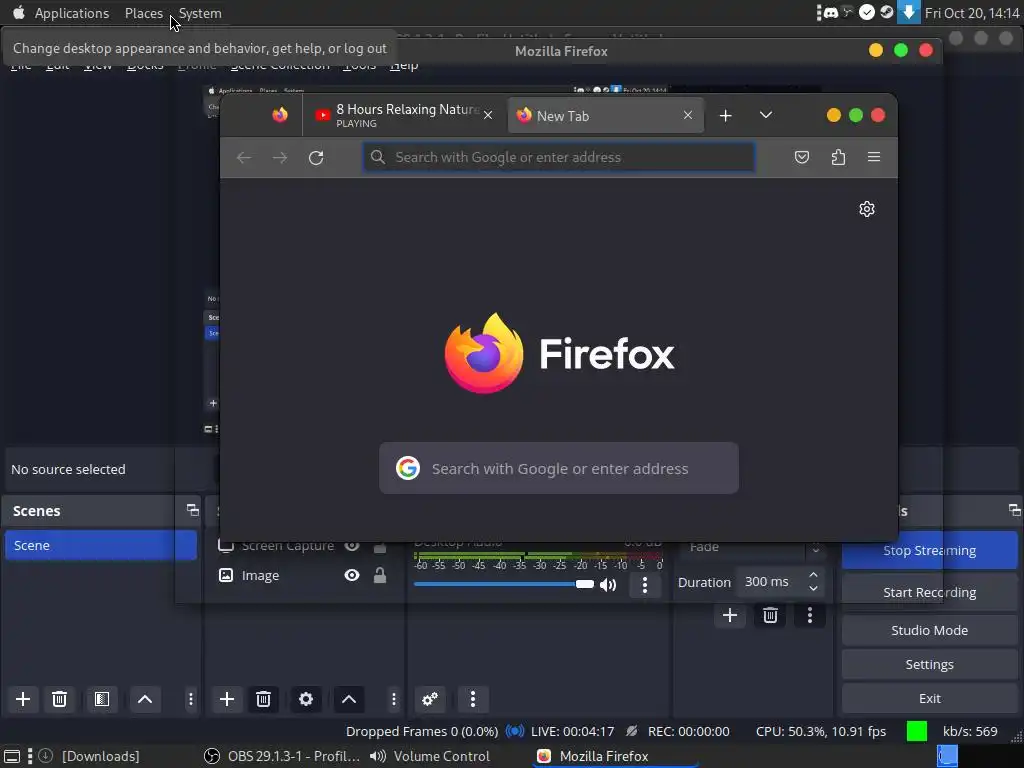Viewport: 1024px width, 768px height.
Task: Select Scene in the Scenes list
Action: click(x=101, y=545)
